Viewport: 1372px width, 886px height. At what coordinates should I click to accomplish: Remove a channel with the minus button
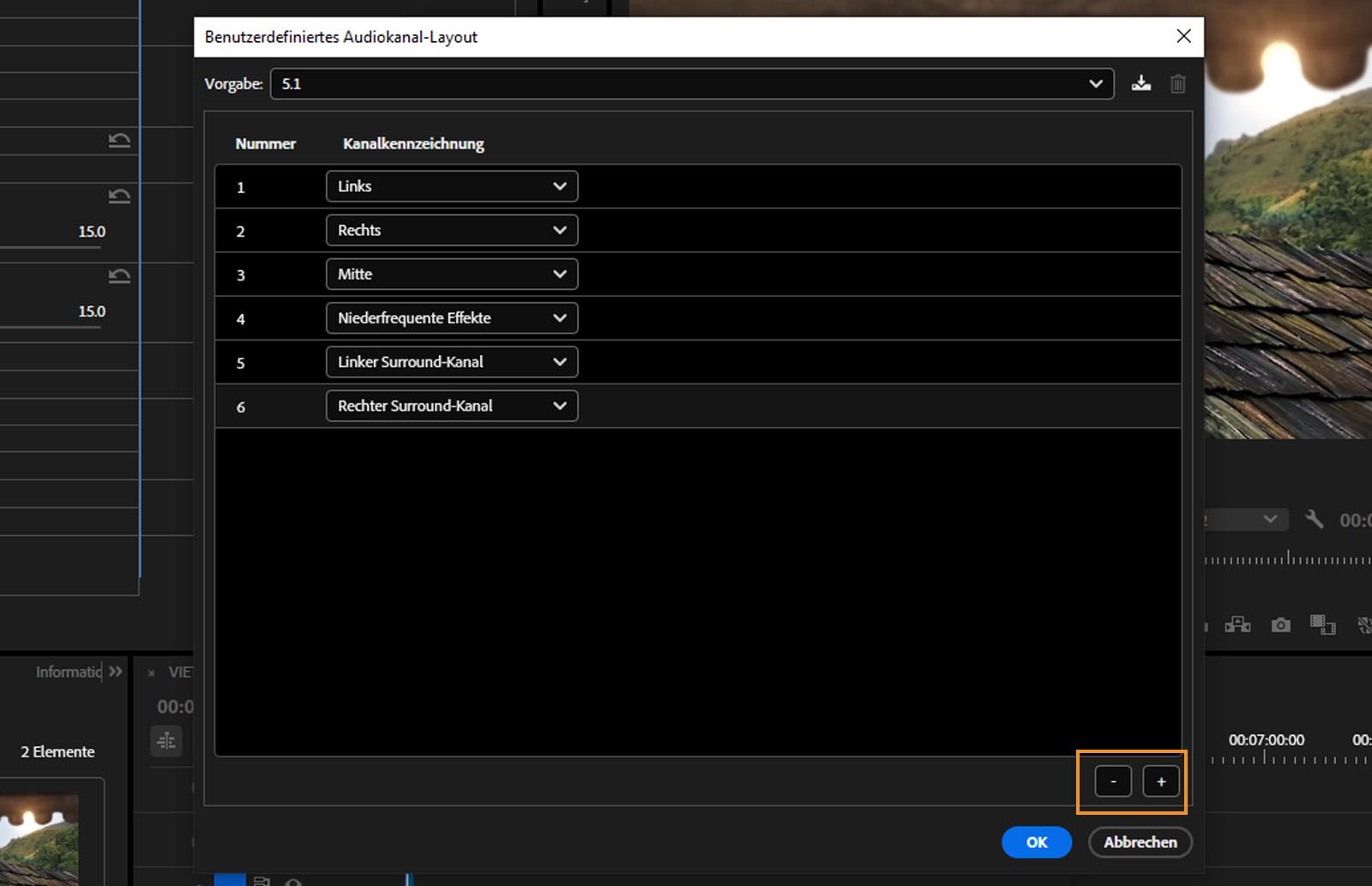click(1113, 781)
